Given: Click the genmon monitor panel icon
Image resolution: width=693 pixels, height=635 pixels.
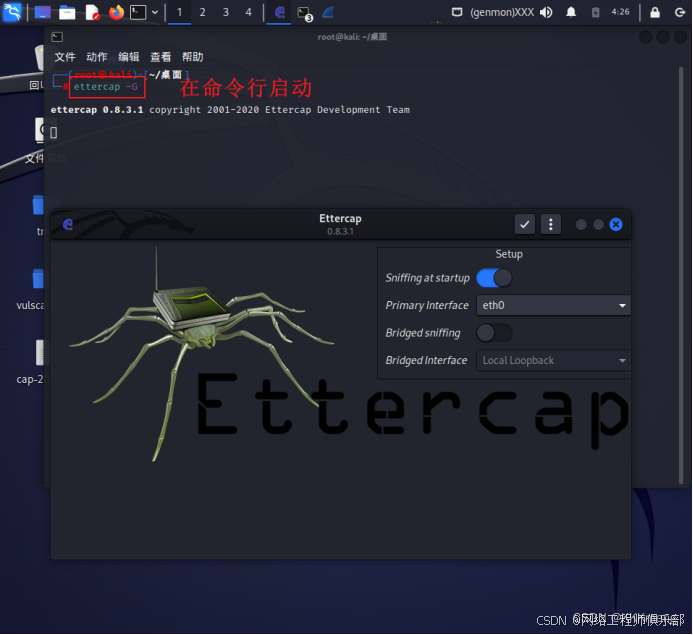Looking at the screenshot, I should [x=457, y=12].
